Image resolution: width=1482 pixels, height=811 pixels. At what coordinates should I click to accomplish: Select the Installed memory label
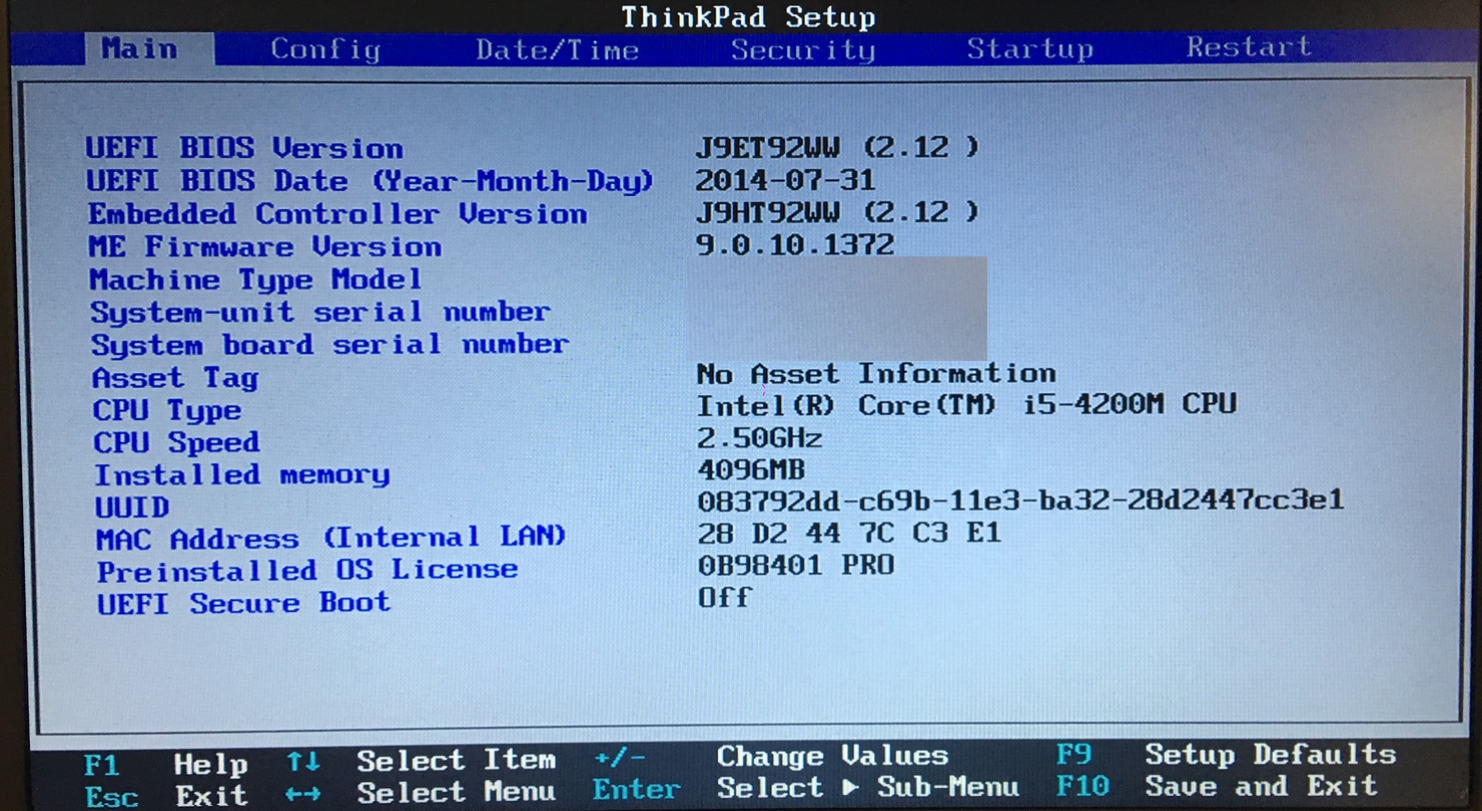[x=242, y=474]
